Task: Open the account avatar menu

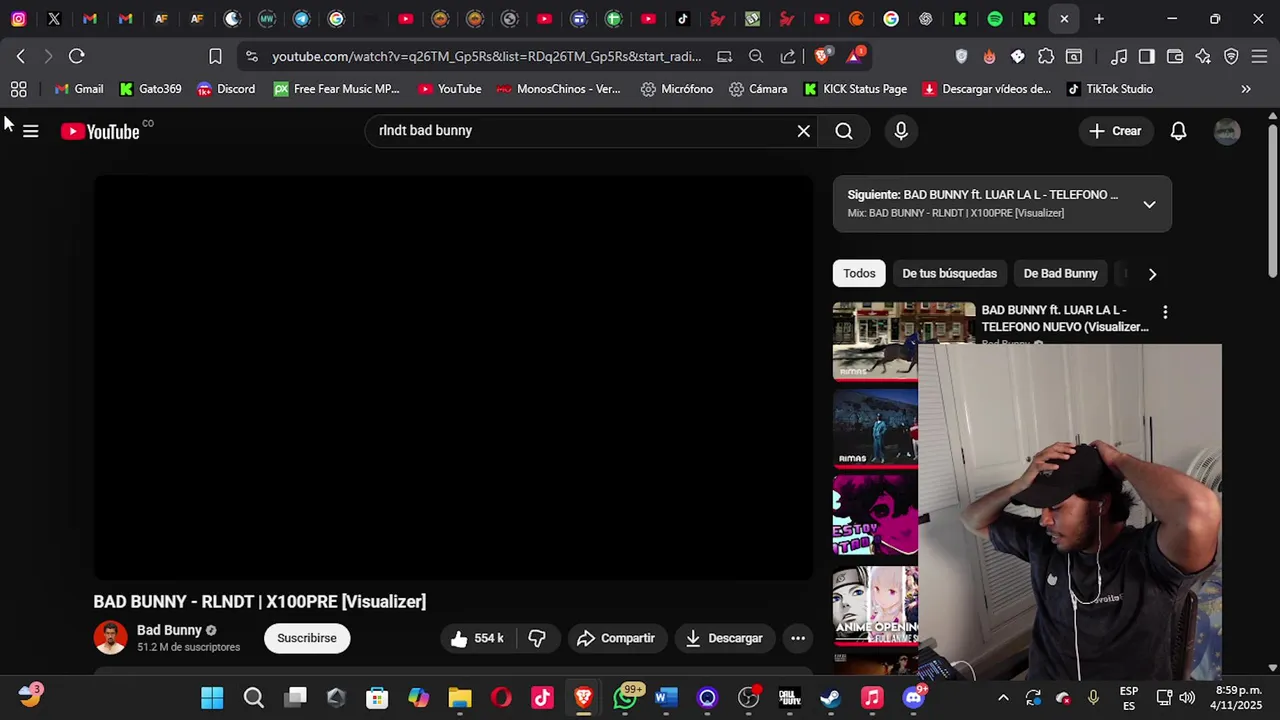Action: pyautogui.click(x=1227, y=131)
